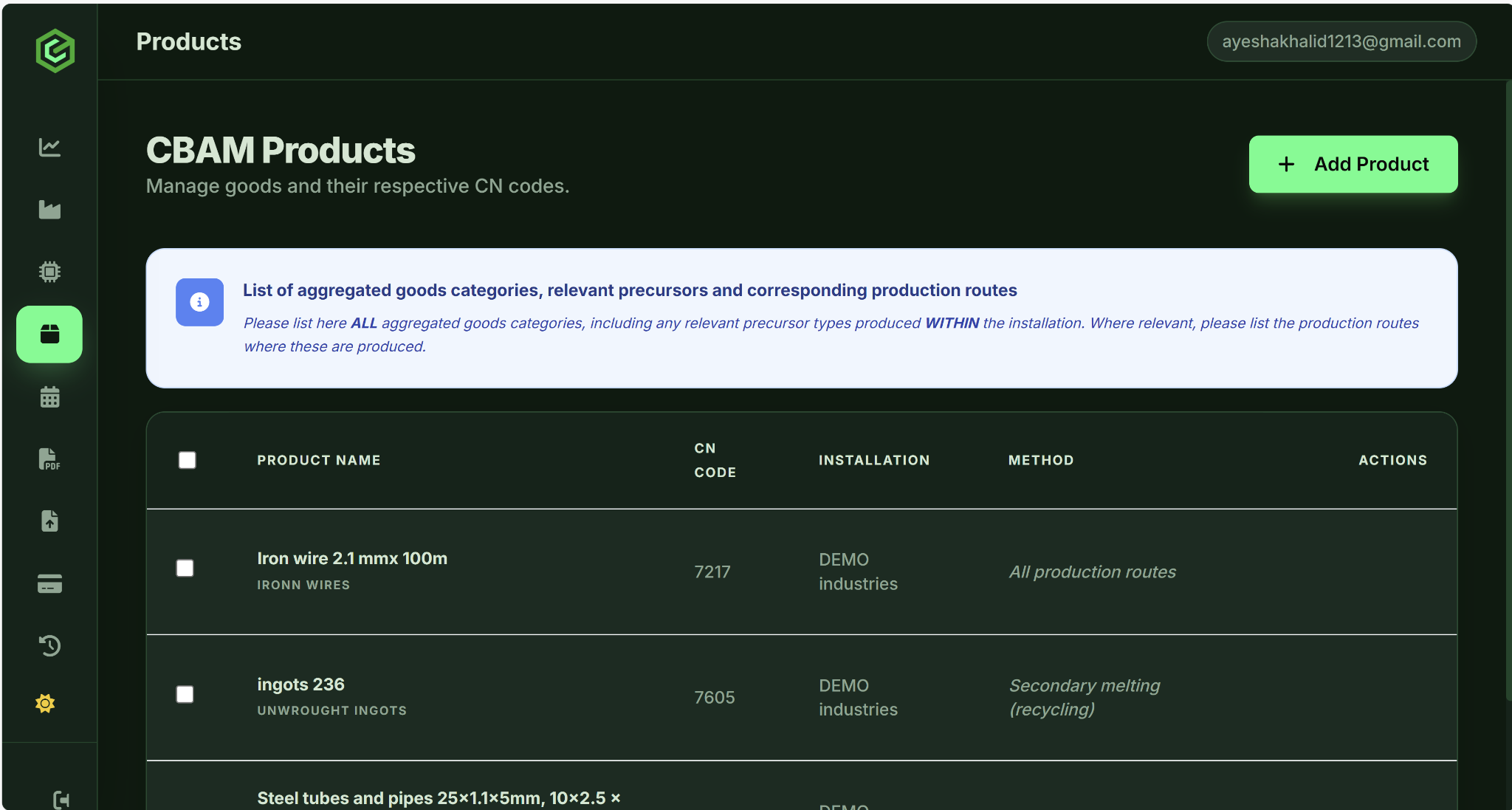
Task: Open the billing card icon in sidebar
Action: click(x=49, y=583)
